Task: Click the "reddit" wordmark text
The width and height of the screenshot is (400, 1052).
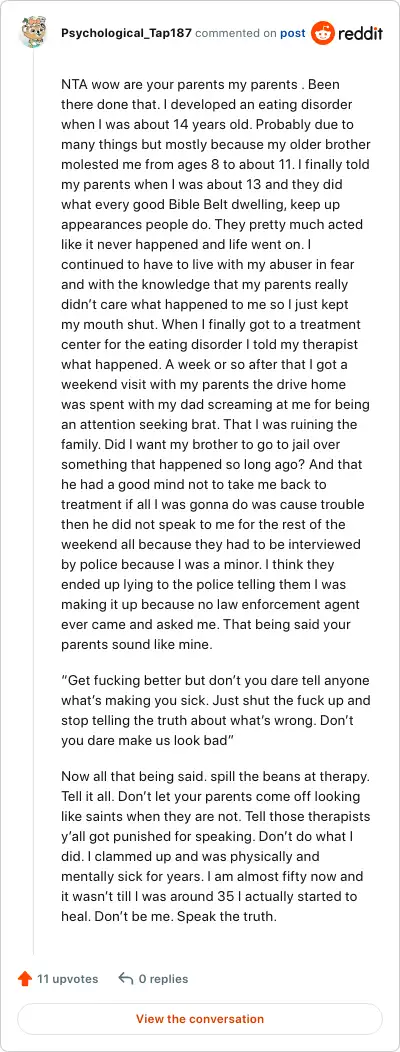Action: [360, 33]
